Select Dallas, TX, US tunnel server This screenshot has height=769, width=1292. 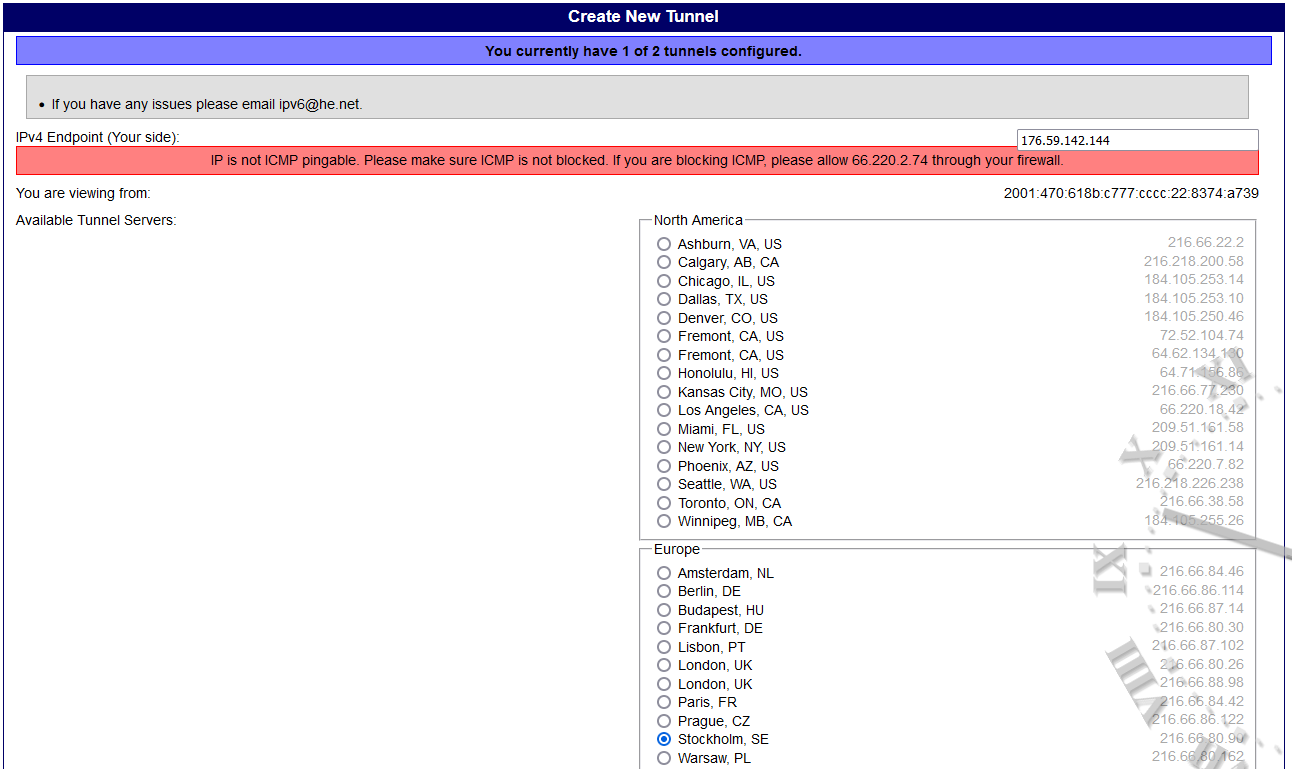coord(664,299)
